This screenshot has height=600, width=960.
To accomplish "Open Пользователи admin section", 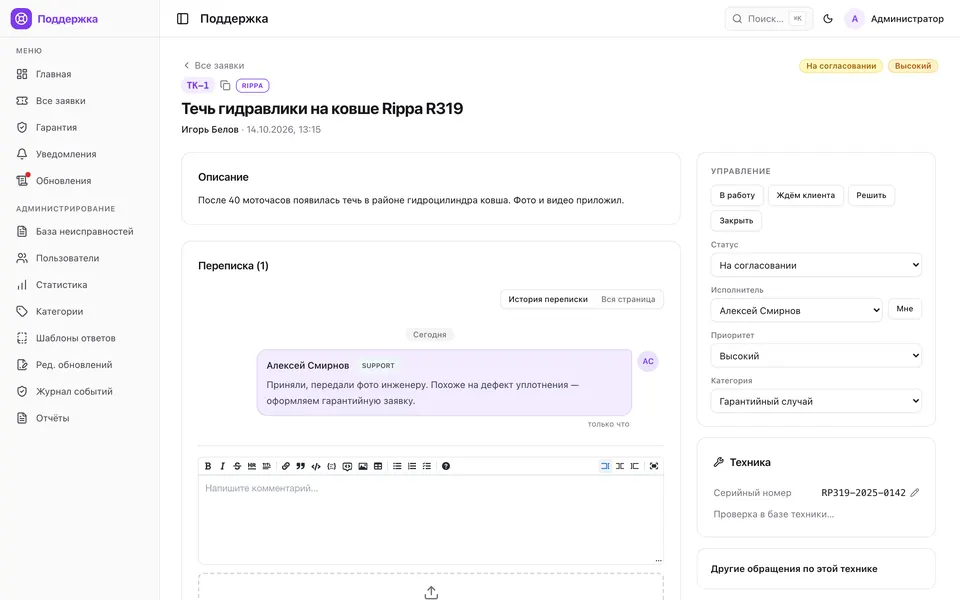I will 80,258.
